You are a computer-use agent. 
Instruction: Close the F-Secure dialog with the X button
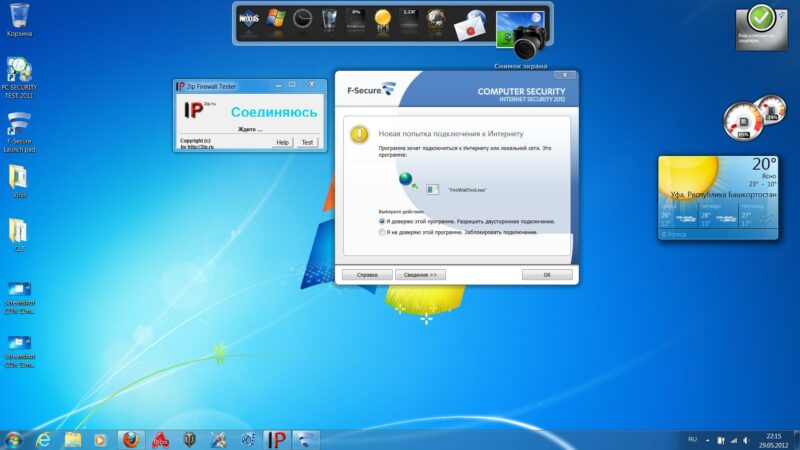coord(565,75)
